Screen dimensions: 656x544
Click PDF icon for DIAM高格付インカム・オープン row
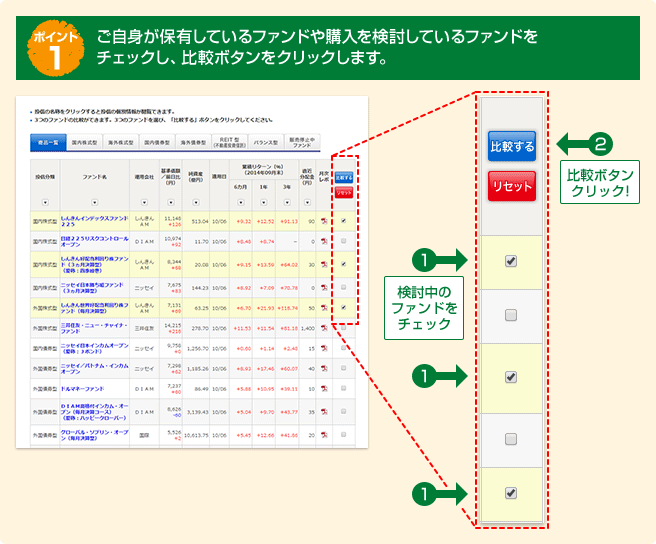(x=325, y=411)
